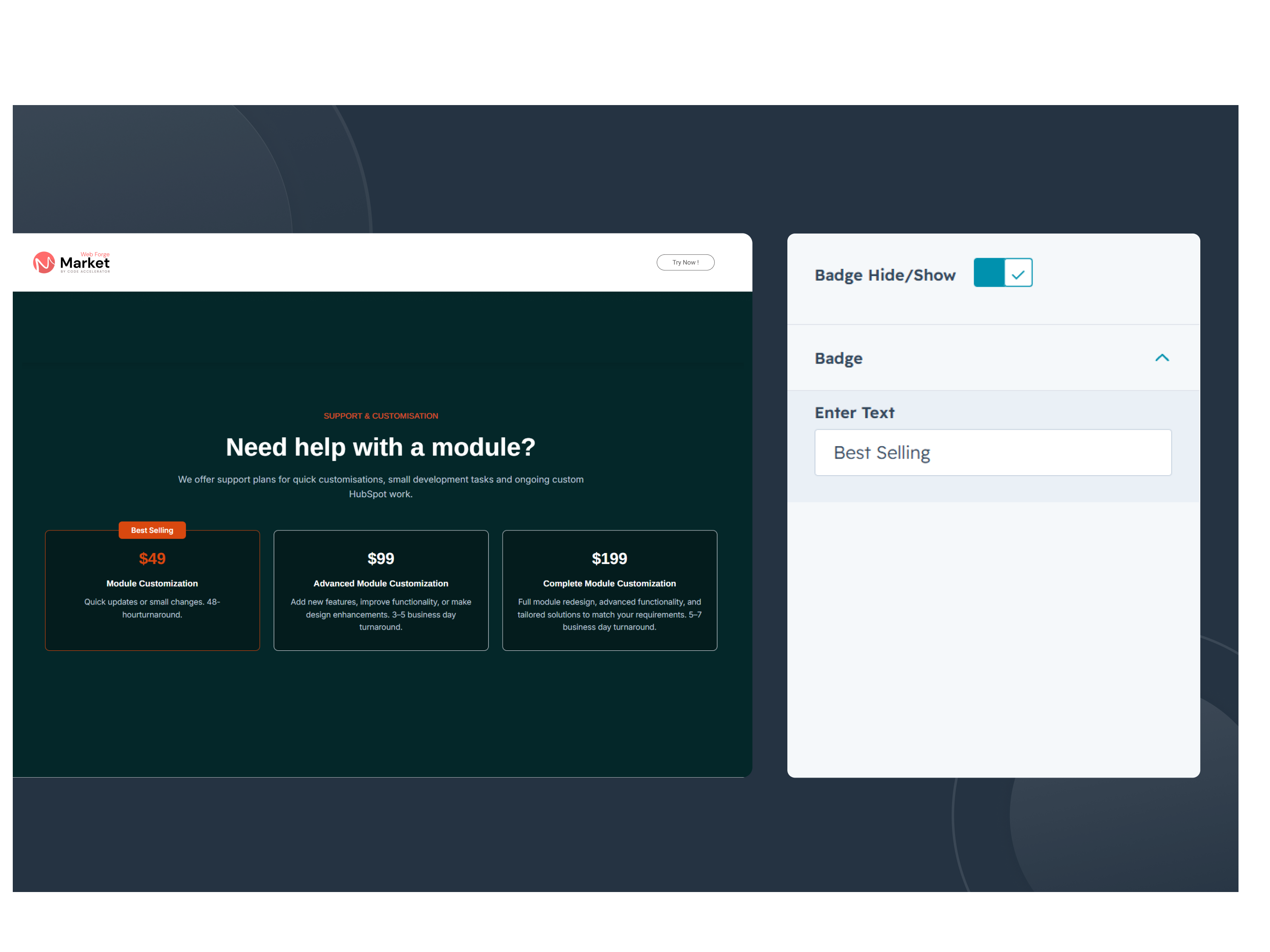This screenshot has width=1270, height=952.
Task: Click the Web Forge Market logo
Action: 71,262
